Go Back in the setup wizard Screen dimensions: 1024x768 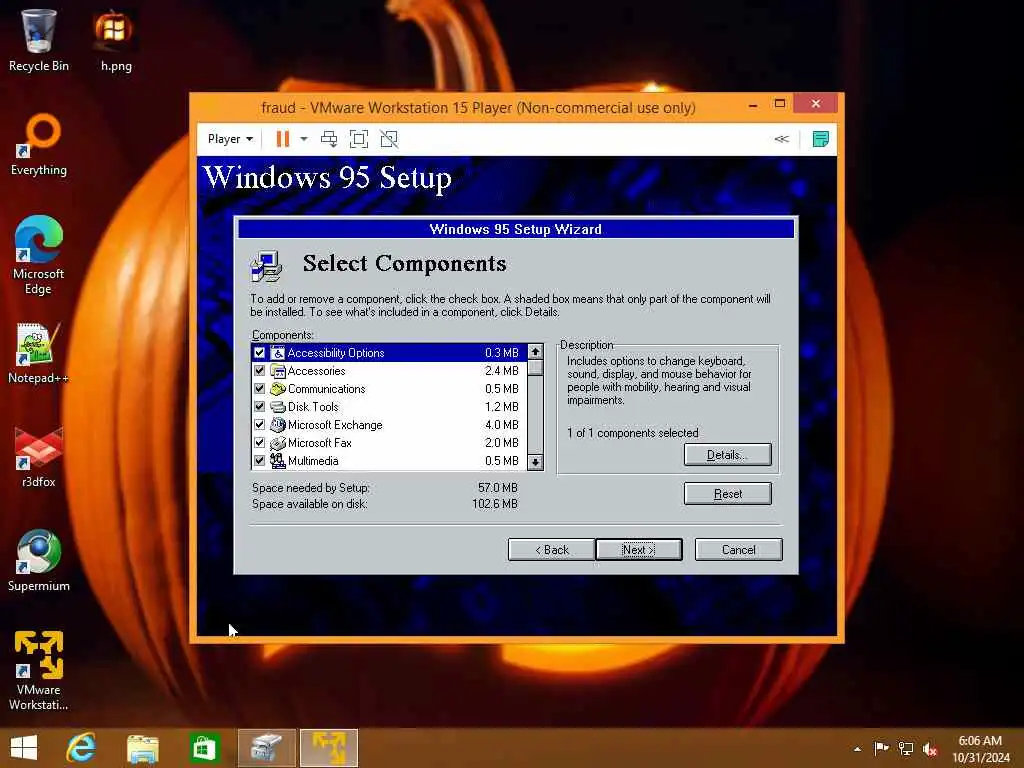pyautogui.click(x=551, y=550)
